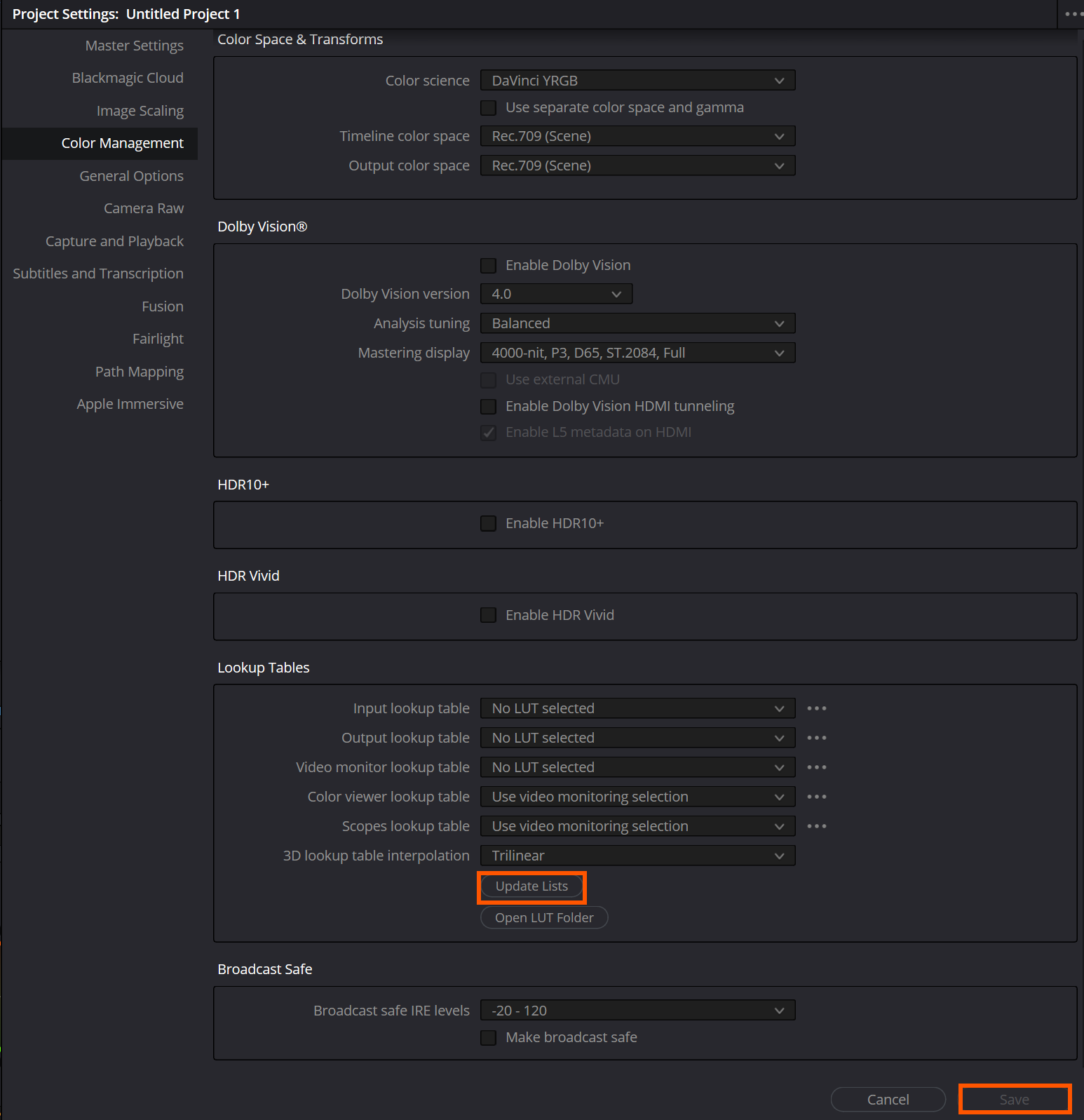Open the Output lookup table dropdown
The height and width of the screenshot is (1120, 1084).
pos(637,738)
